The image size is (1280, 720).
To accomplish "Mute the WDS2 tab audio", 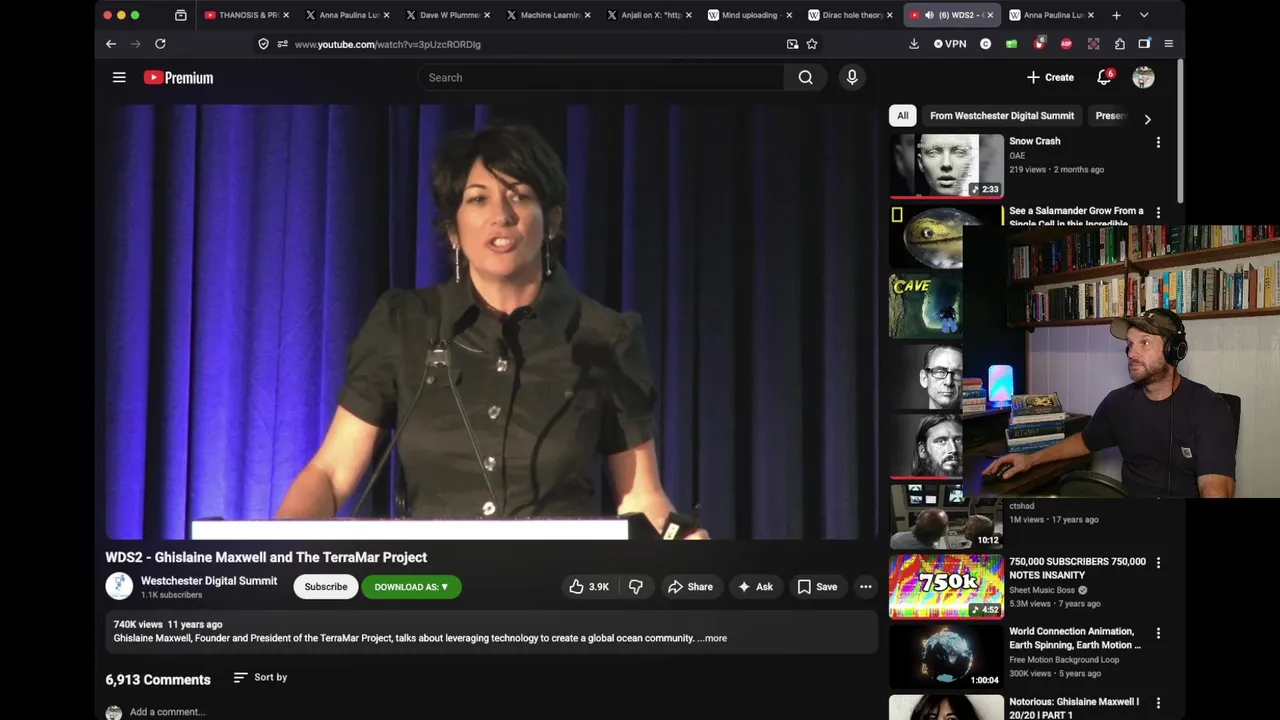I will coord(929,15).
